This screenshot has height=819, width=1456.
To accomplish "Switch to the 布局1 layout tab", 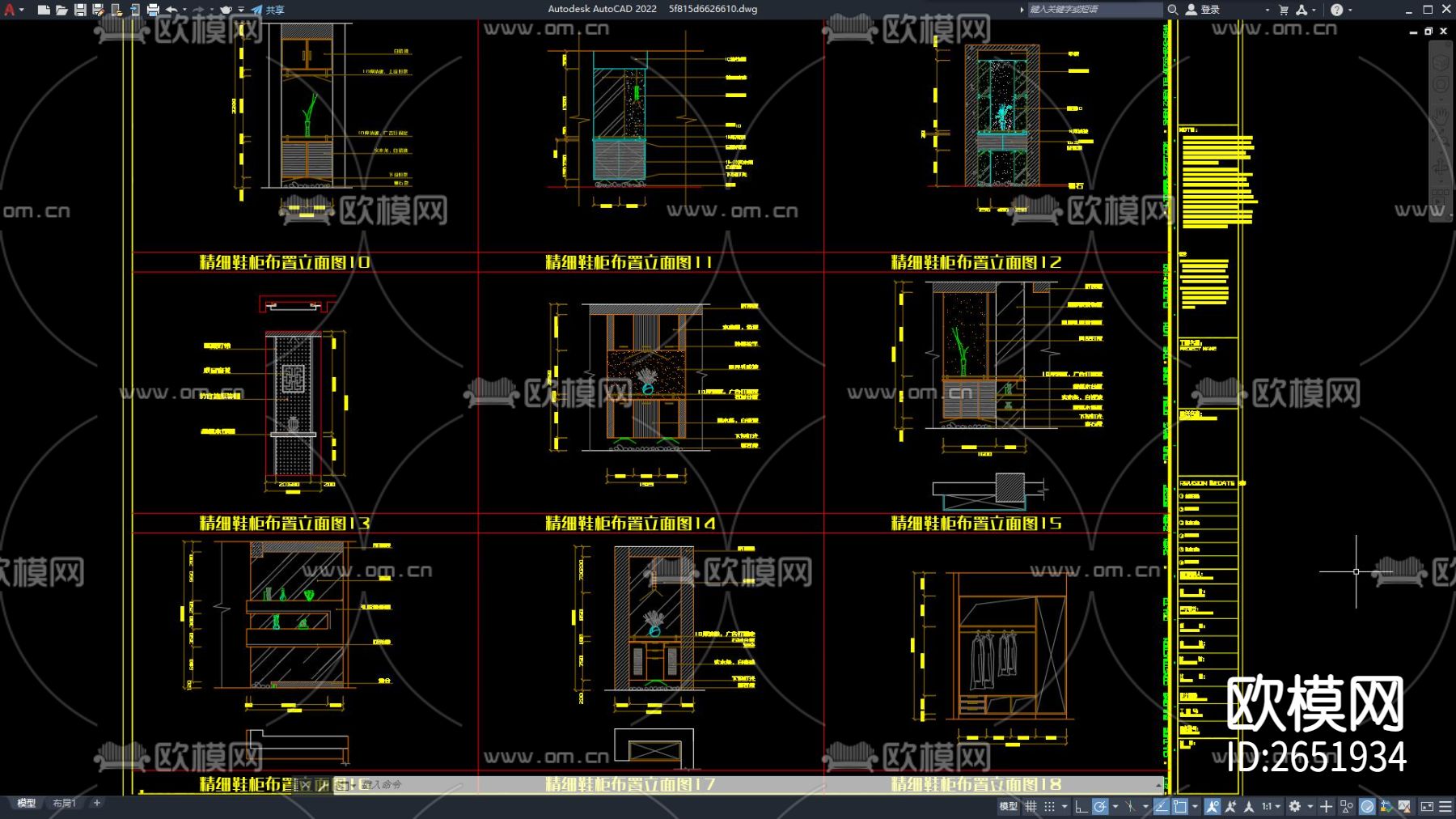I will pyautogui.click(x=64, y=803).
